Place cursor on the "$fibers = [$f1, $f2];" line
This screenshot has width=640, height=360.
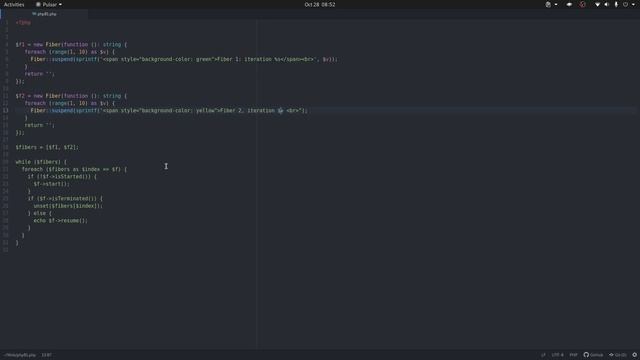[x=47, y=147]
